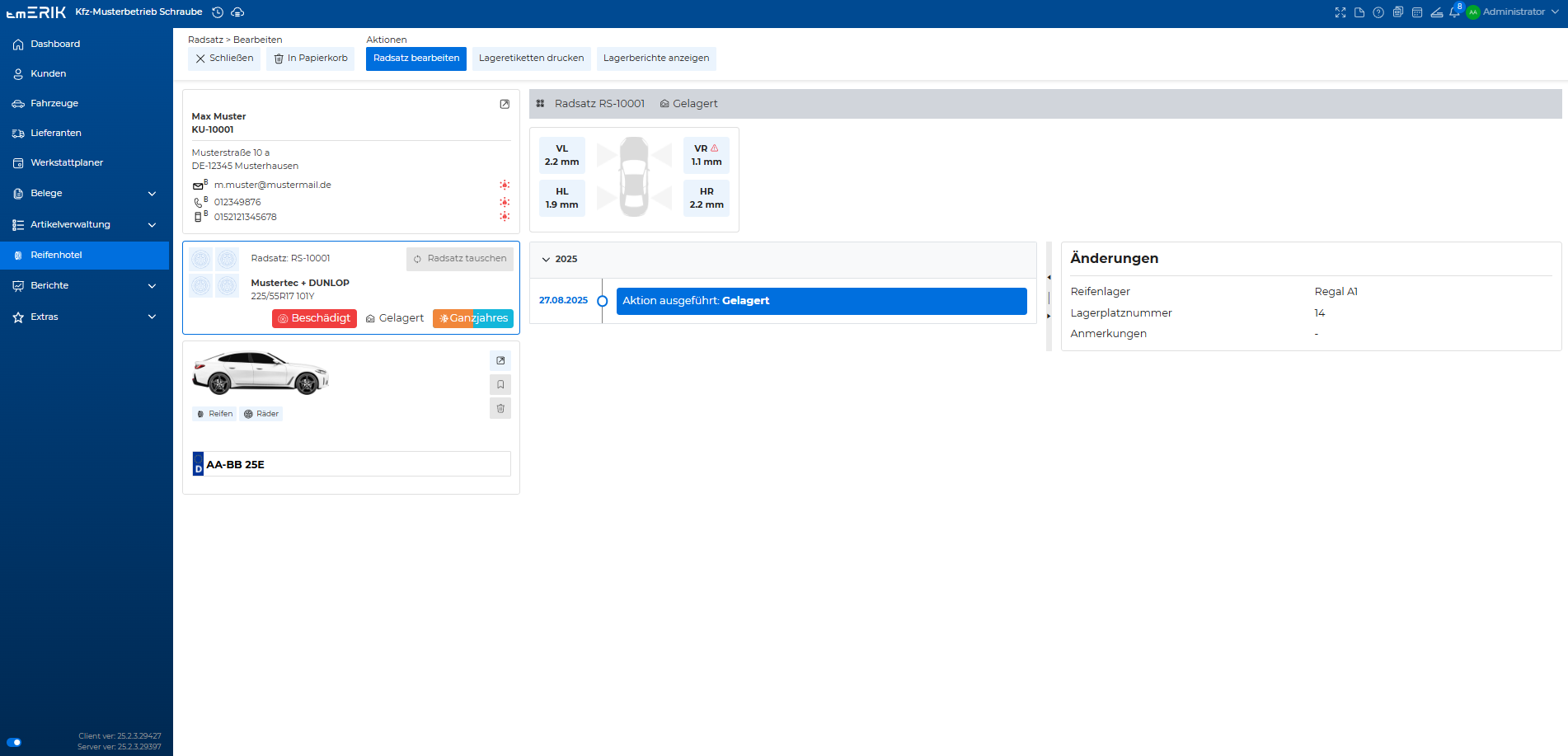Click the white car image
This screenshot has width=1568, height=756.
[260, 373]
